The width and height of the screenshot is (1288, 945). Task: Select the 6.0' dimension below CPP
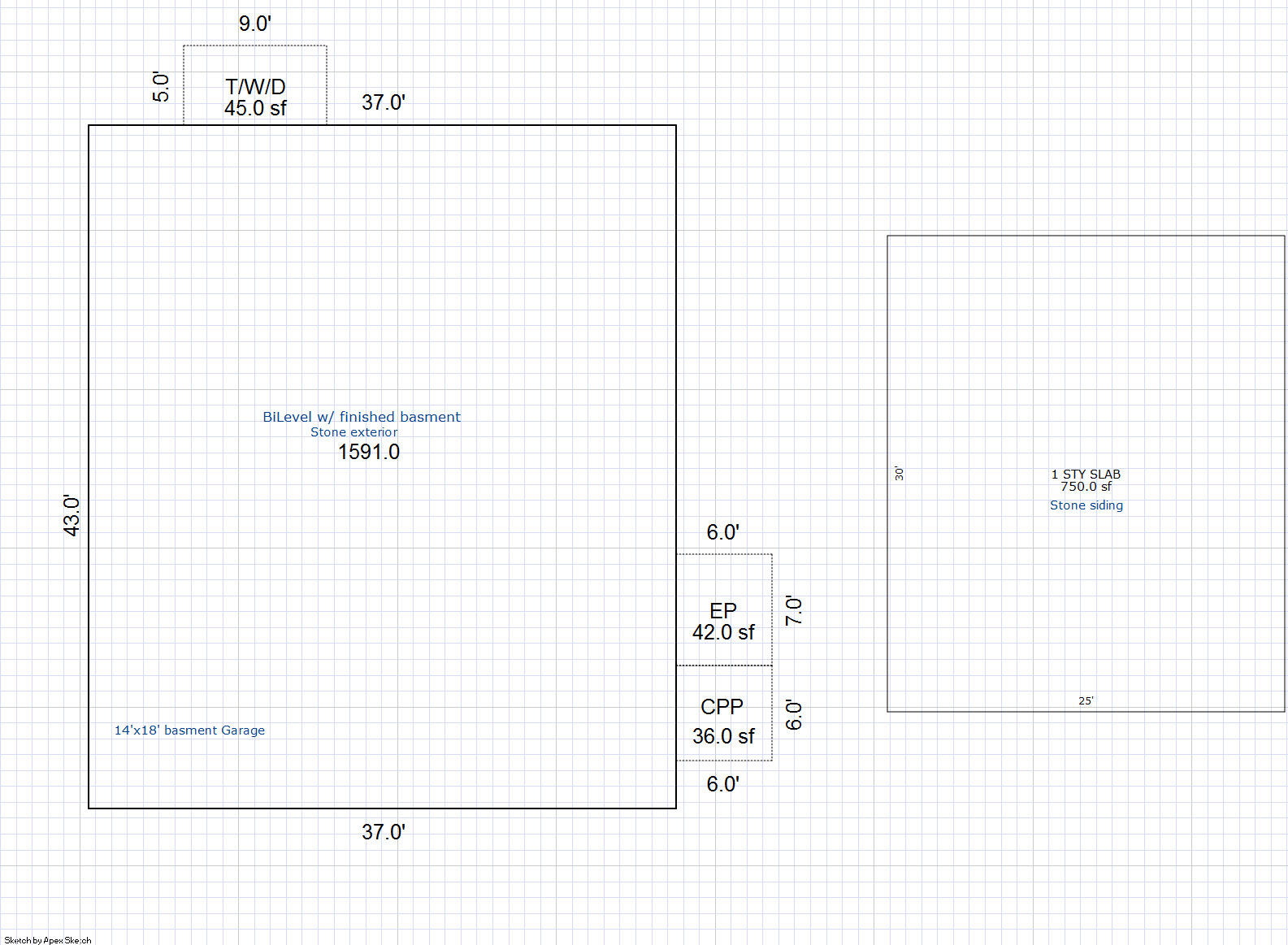722,784
